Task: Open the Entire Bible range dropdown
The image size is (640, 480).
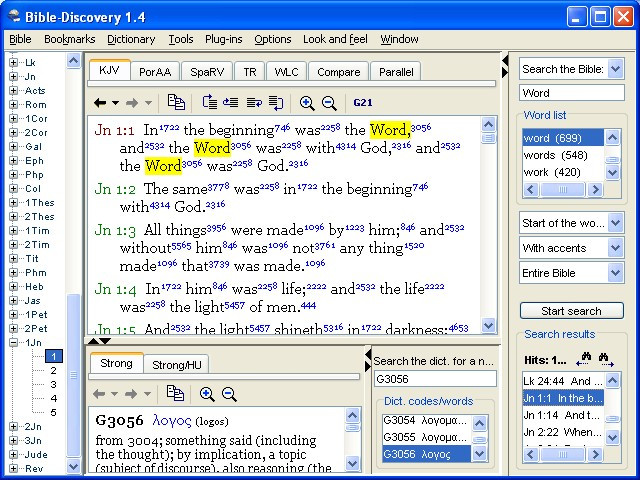Action: coord(615,273)
